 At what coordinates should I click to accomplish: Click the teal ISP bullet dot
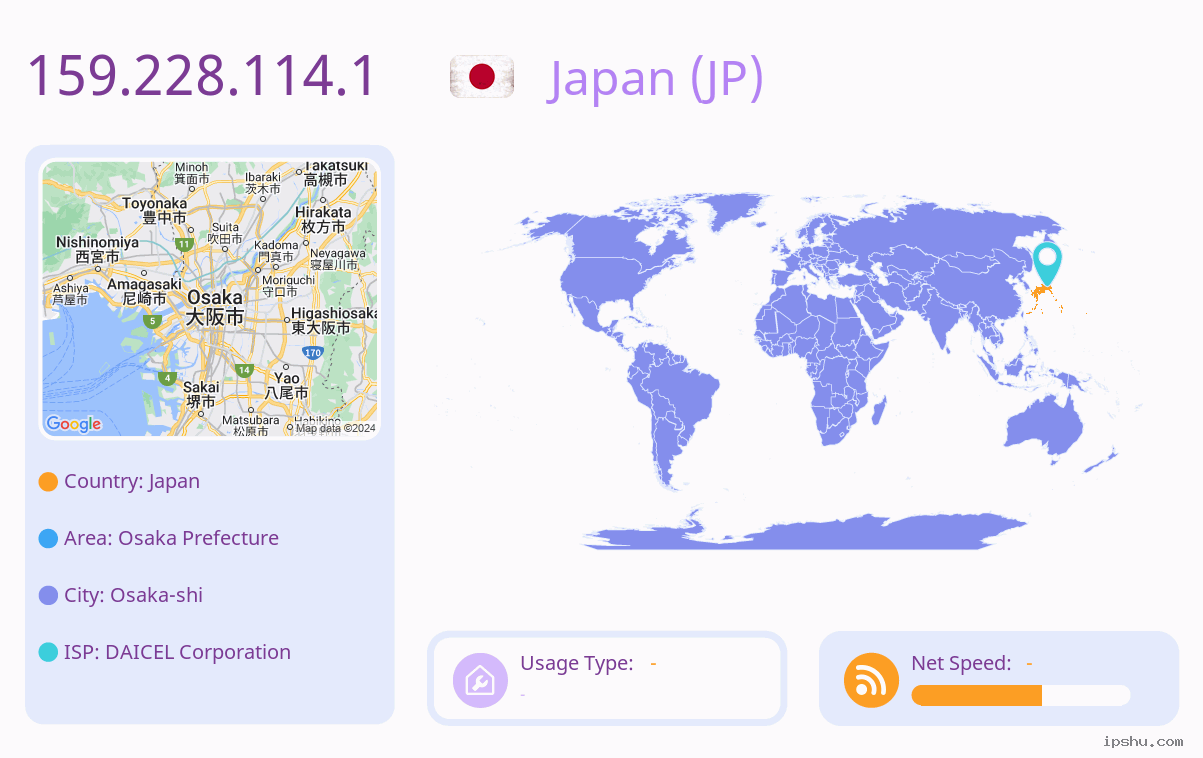point(48,653)
